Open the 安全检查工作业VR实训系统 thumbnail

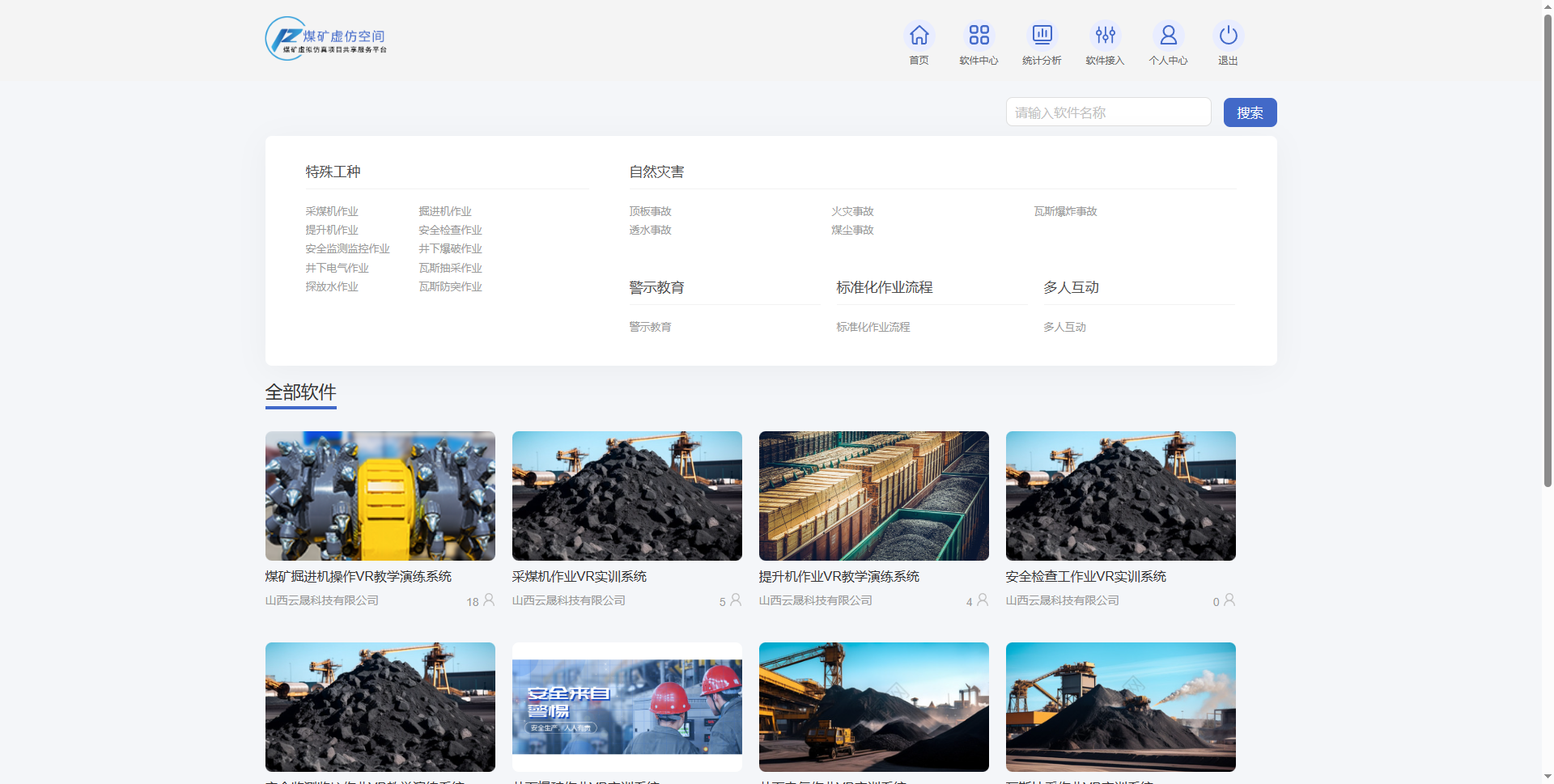pos(1121,496)
